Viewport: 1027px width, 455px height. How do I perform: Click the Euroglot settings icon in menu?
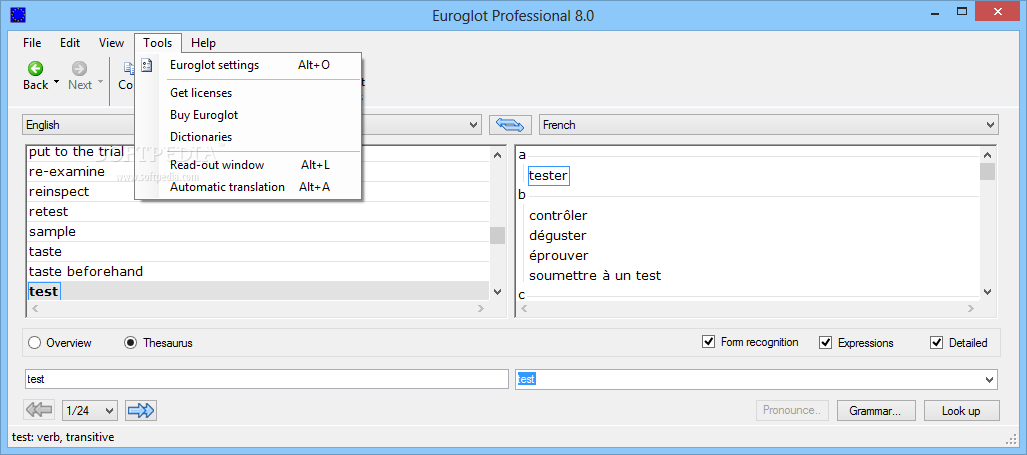(x=147, y=65)
